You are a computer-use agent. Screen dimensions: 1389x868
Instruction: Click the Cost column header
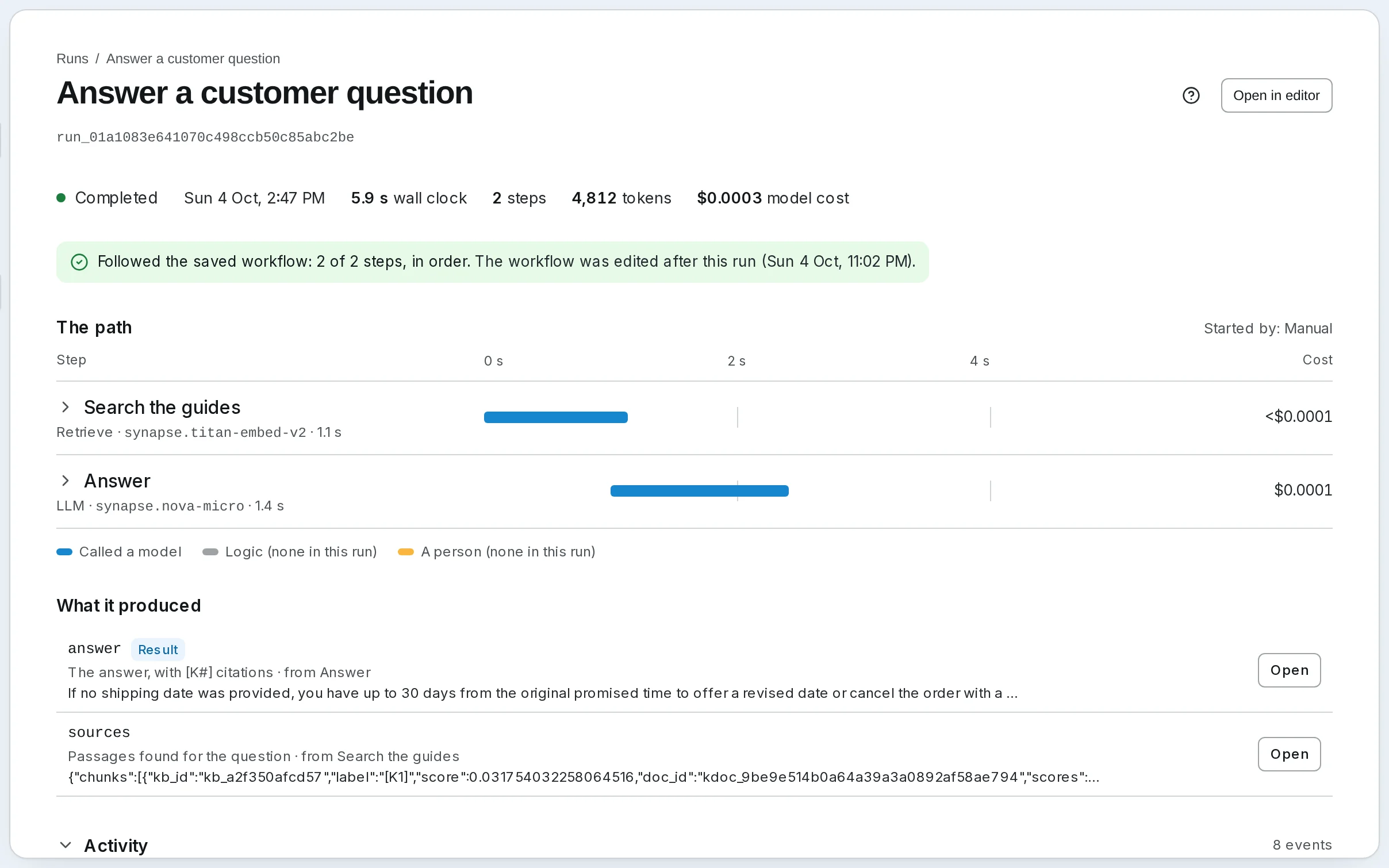[x=1317, y=360]
